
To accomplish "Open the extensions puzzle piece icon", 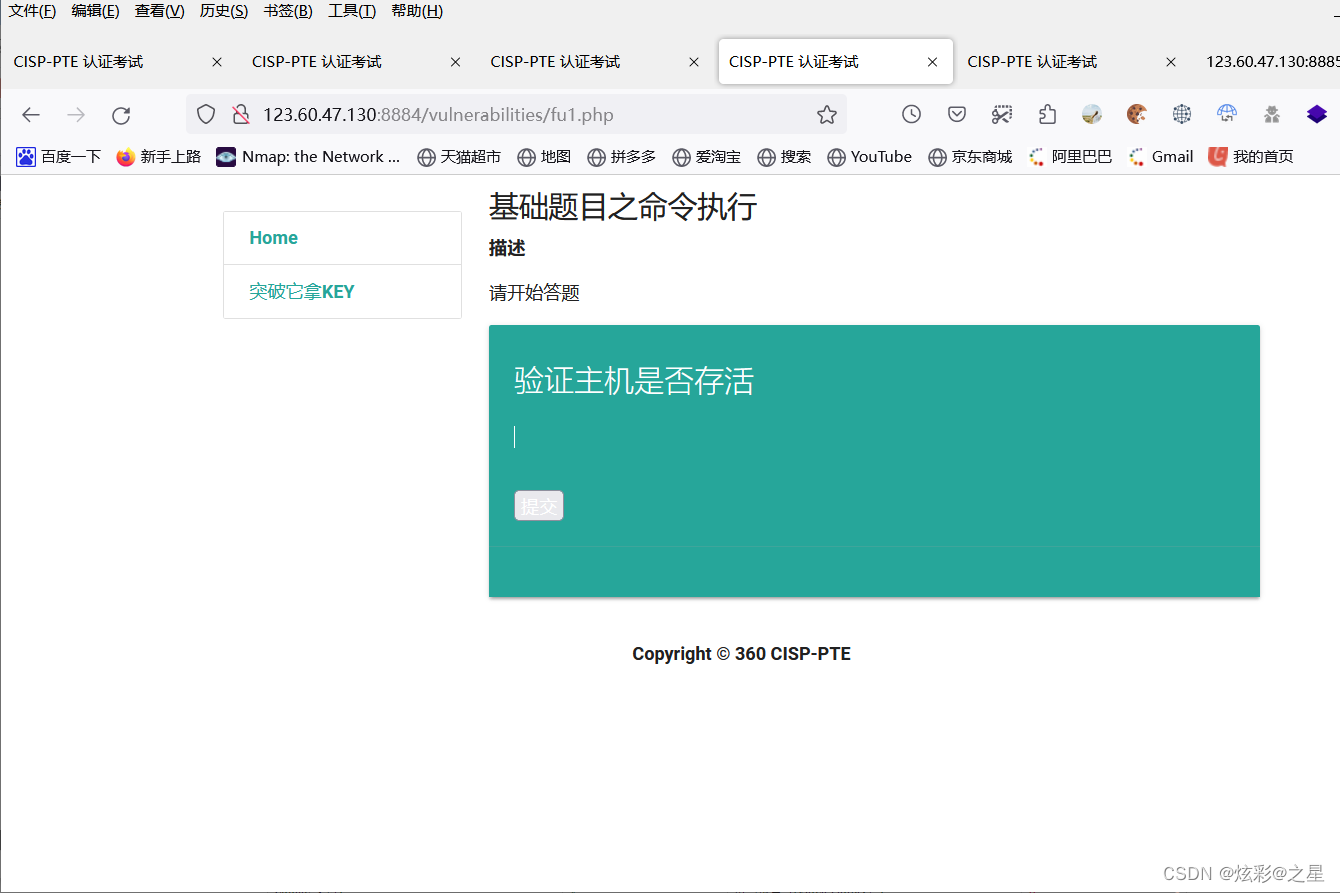I will click(x=1047, y=114).
